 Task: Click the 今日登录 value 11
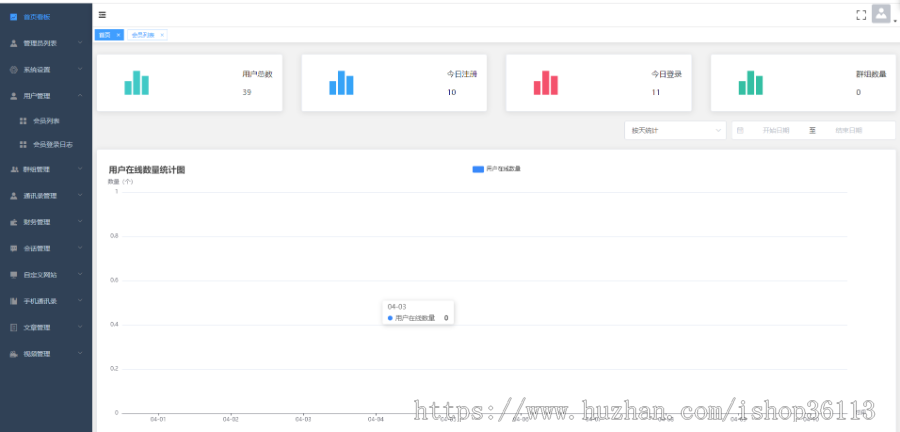[656, 92]
